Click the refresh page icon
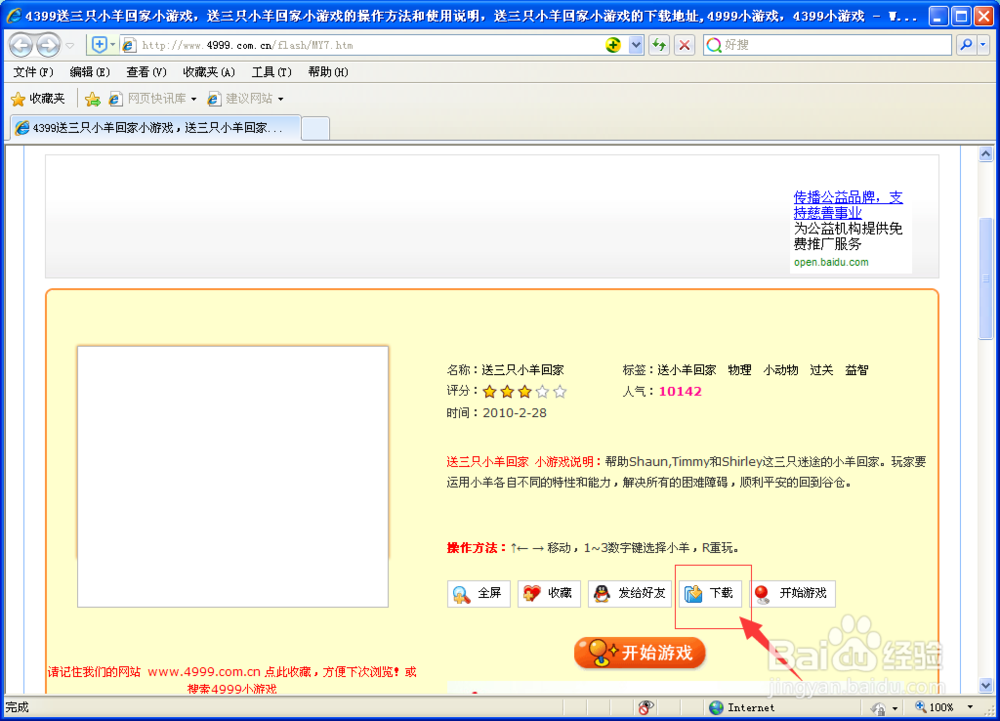 point(658,45)
